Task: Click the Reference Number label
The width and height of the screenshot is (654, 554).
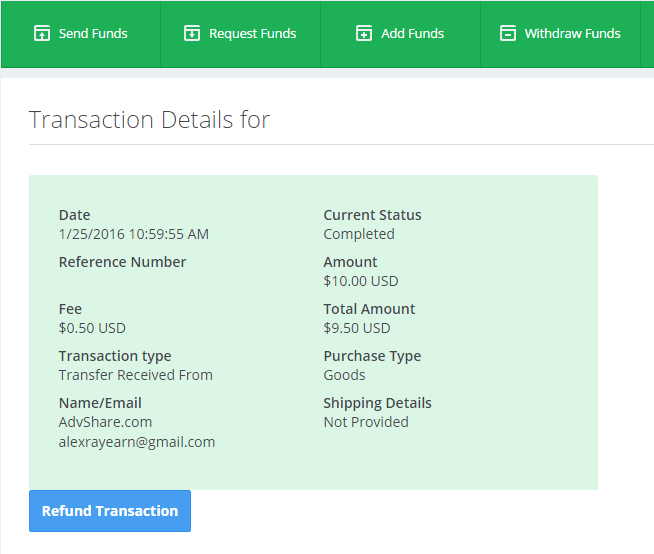Action: pyautogui.click(x=122, y=262)
